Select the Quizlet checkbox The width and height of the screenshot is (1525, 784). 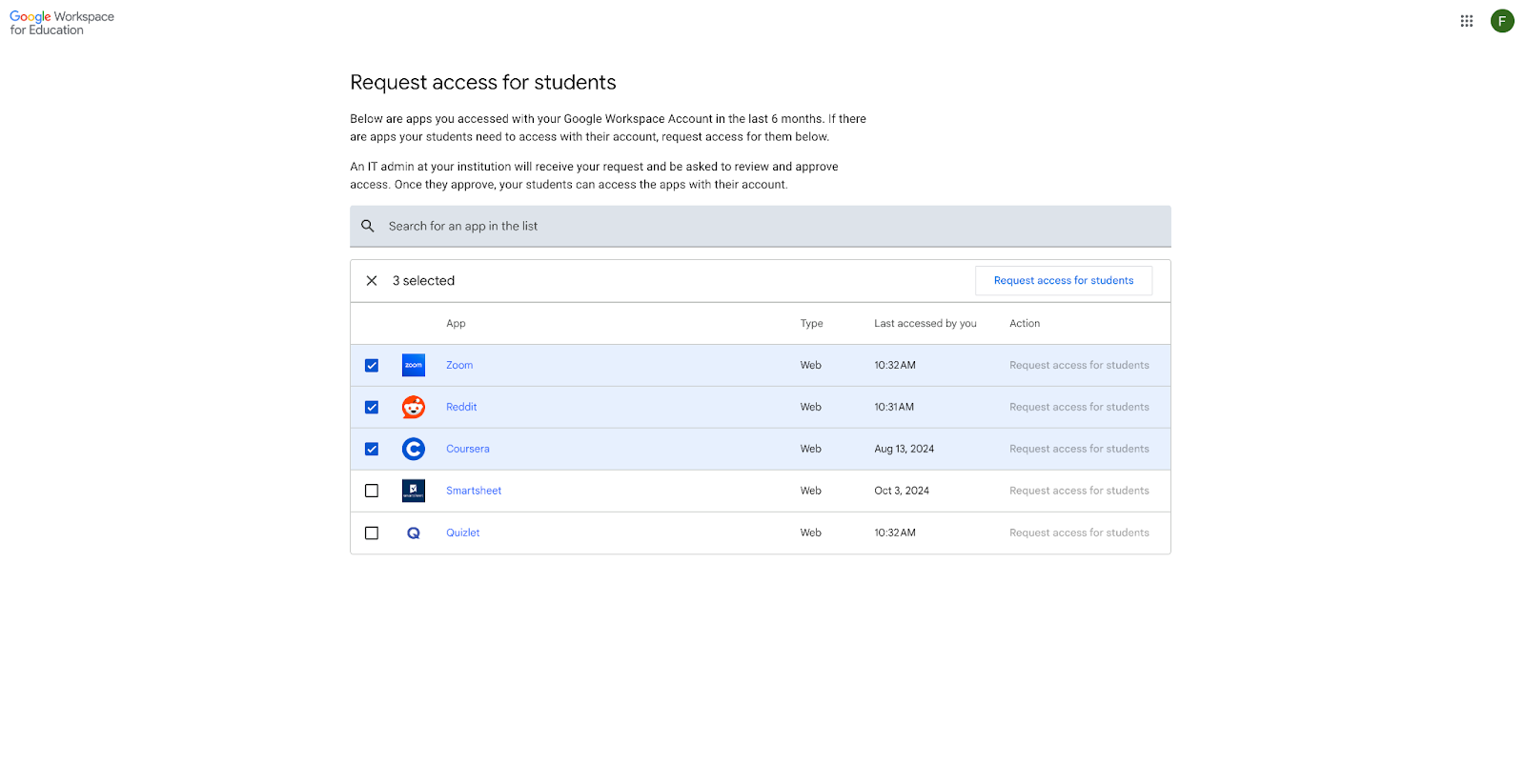pyautogui.click(x=372, y=533)
